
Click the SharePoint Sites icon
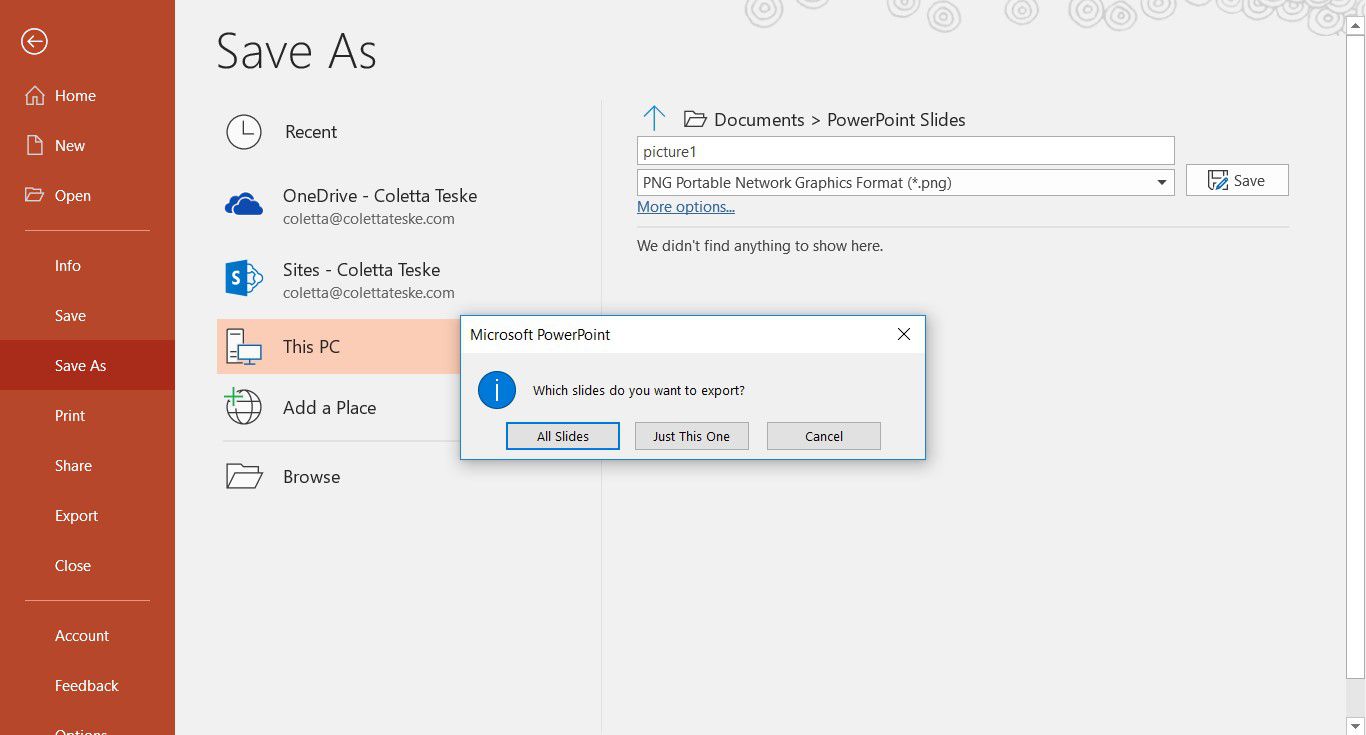pos(244,279)
